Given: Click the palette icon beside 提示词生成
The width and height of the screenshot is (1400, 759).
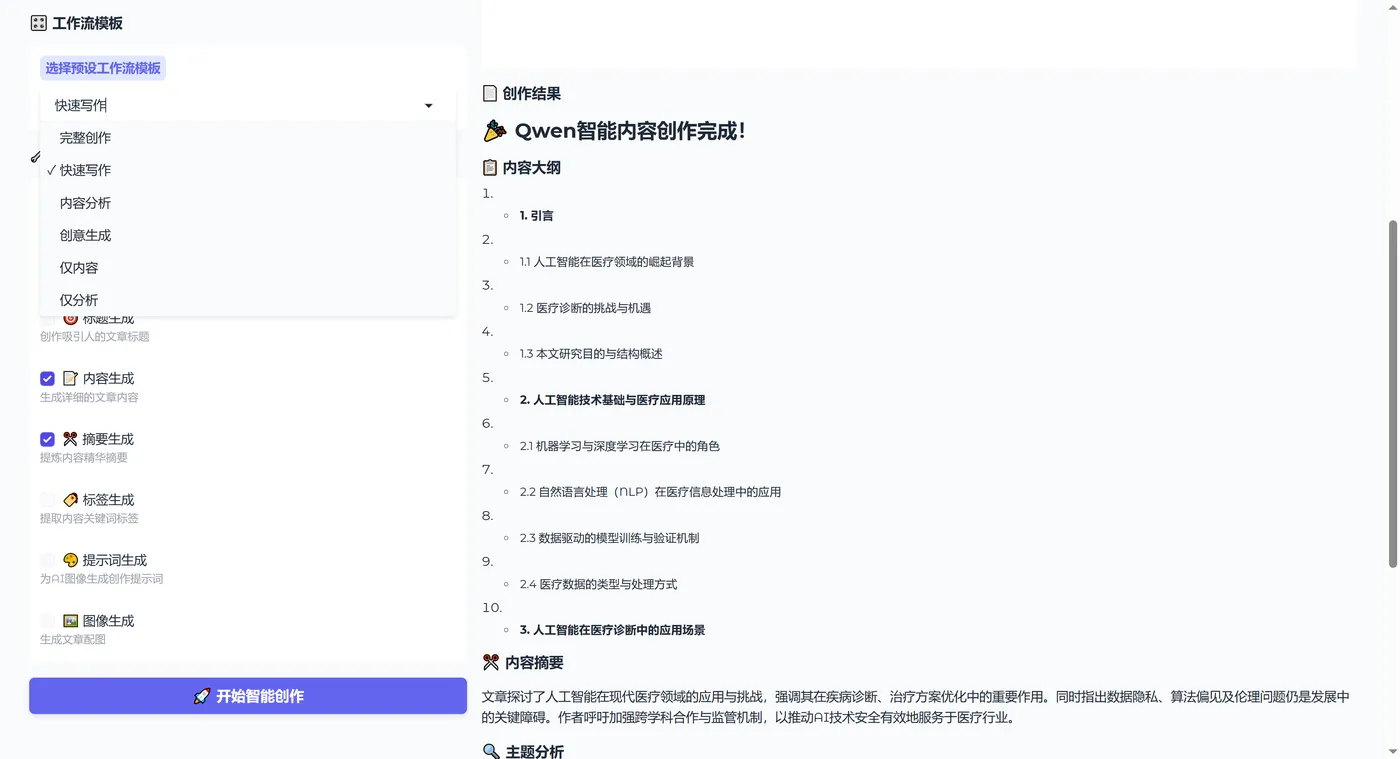Looking at the screenshot, I should pyautogui.click(x=70, y=560).
